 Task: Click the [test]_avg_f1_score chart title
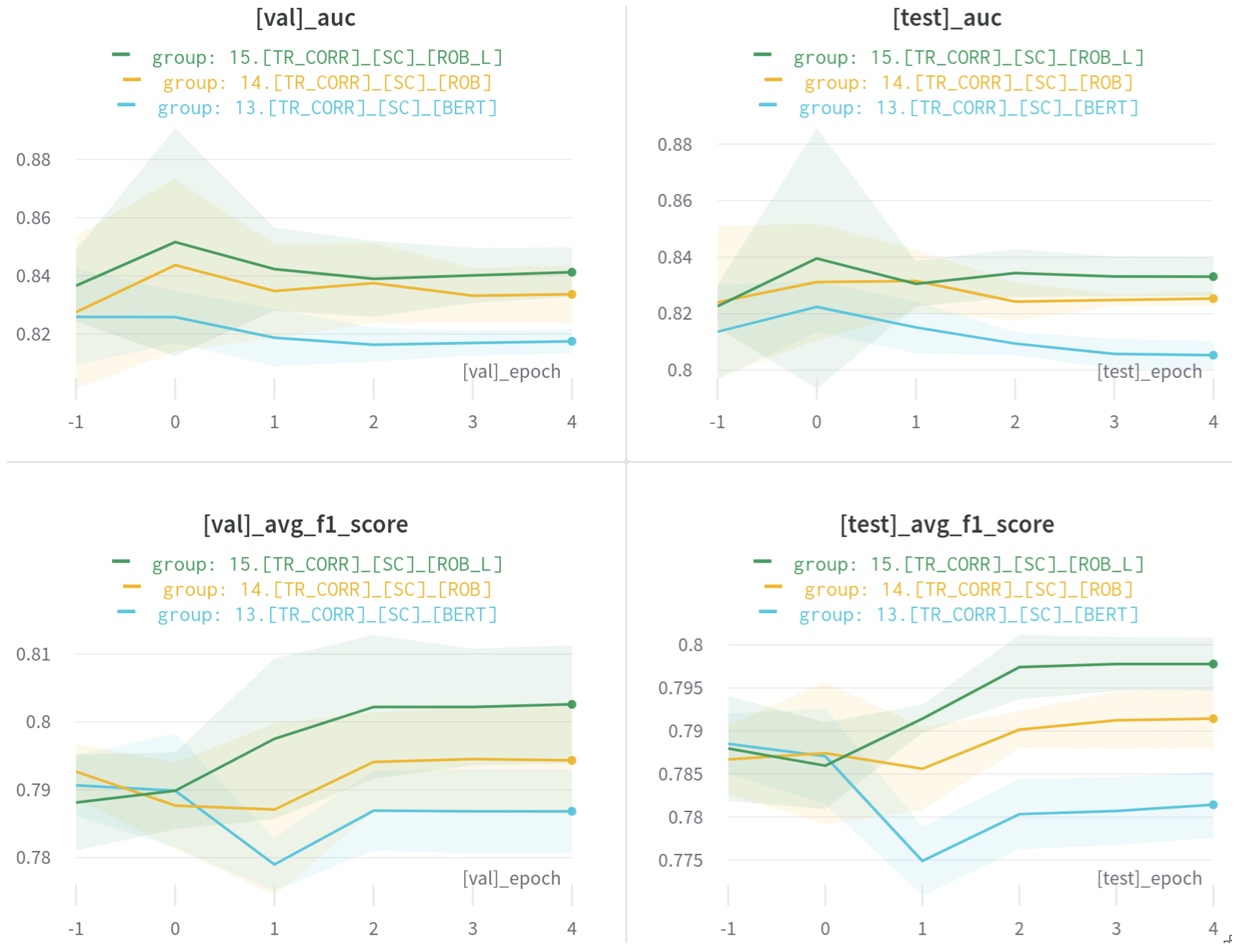(x=946, y=525)
